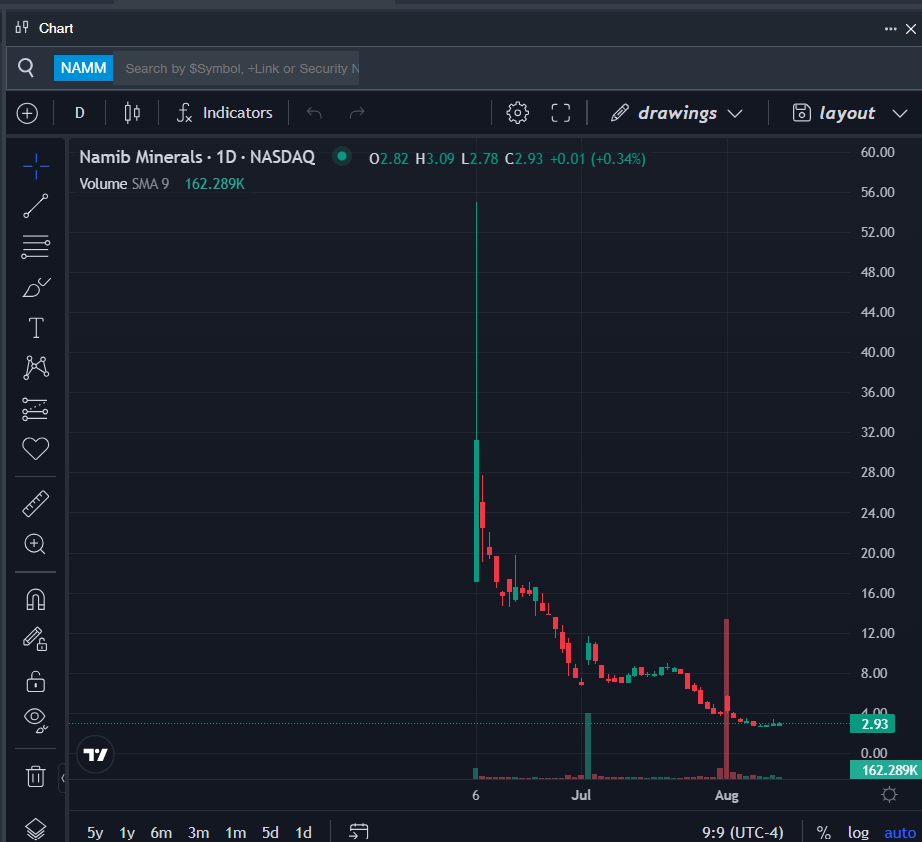This screenshot has height=842, width=922.
Task: Click the Chart panel icon in title
Action: click(x=22, y=28)
